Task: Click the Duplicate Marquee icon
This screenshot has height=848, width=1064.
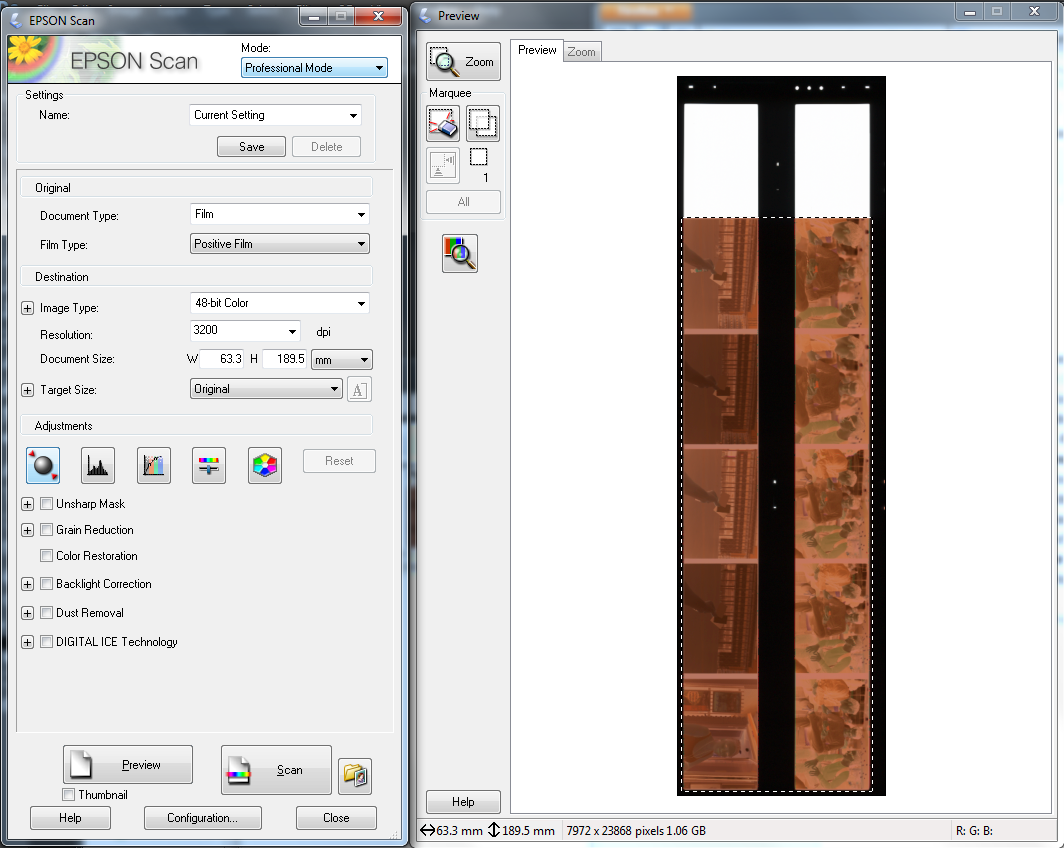Action: tap(481, 123)
